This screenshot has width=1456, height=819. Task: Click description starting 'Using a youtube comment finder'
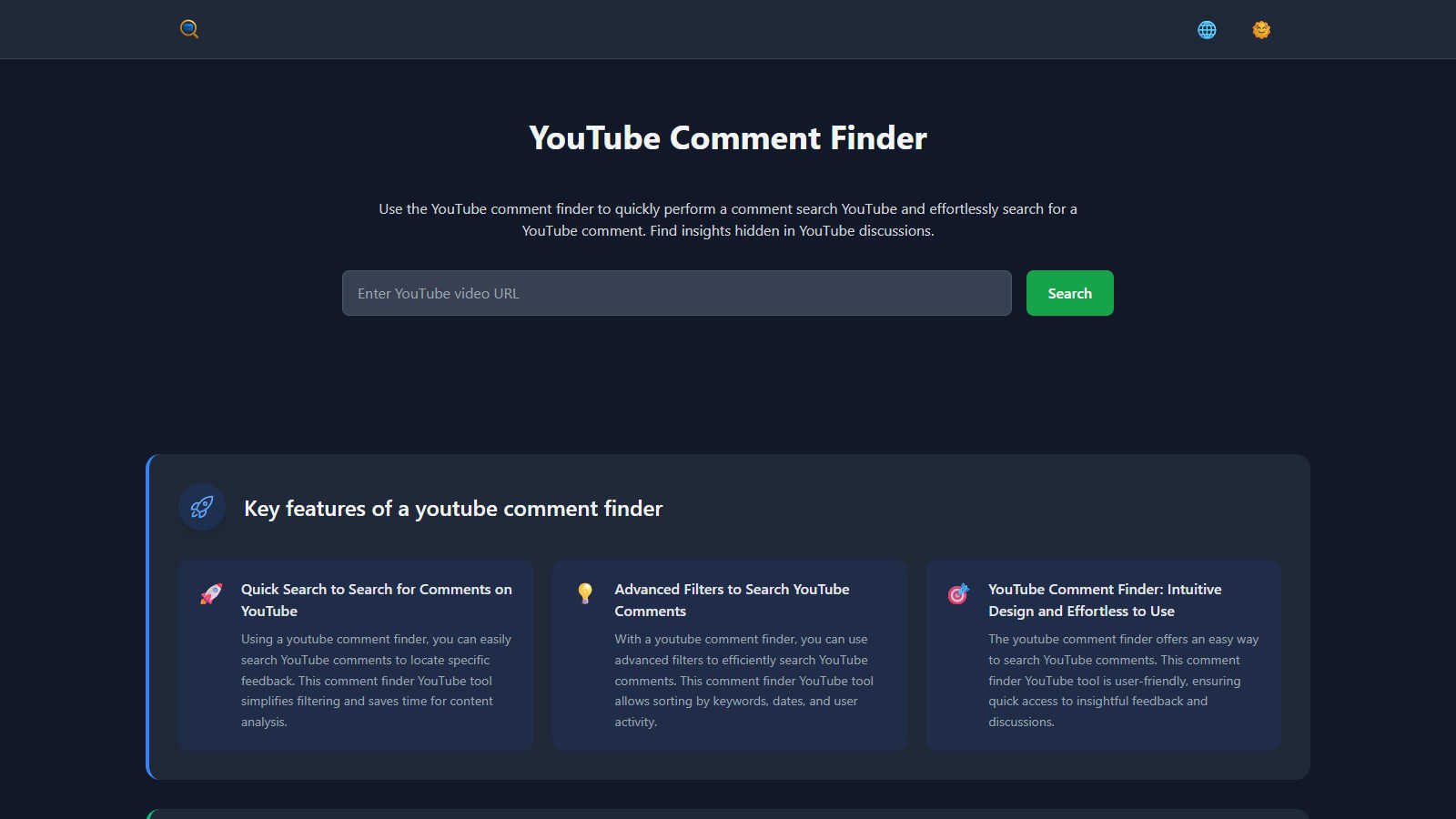click(376, 681)
